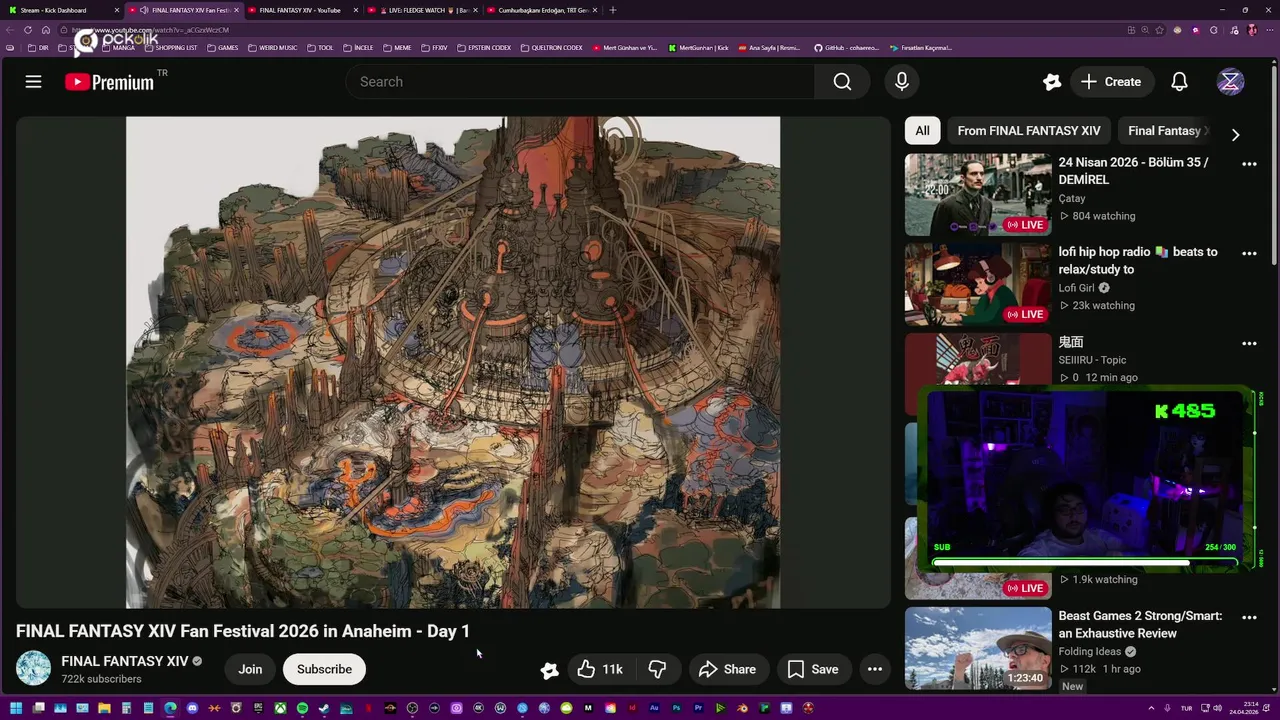
Task: Open the FINAL FANTASY XIV channel avatar
Action: point(33,669)
